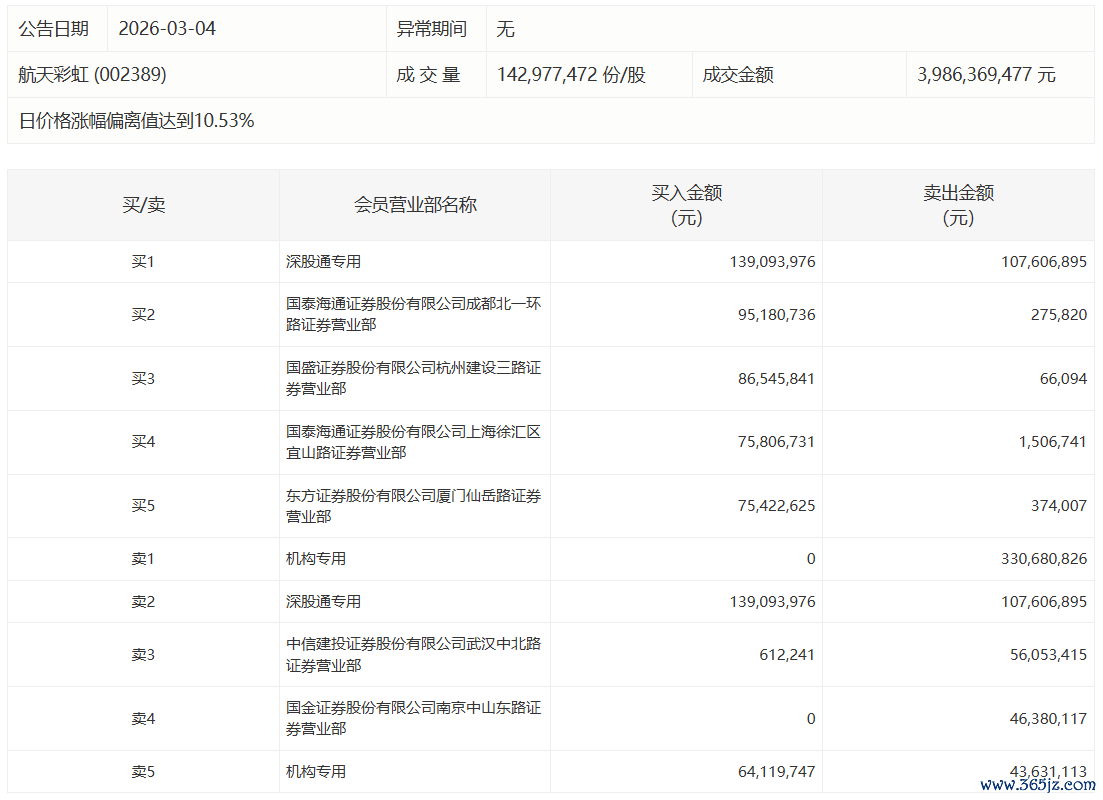Click the 无 abnormal period value
This screenshot has width=1103, height=800.
505,29
